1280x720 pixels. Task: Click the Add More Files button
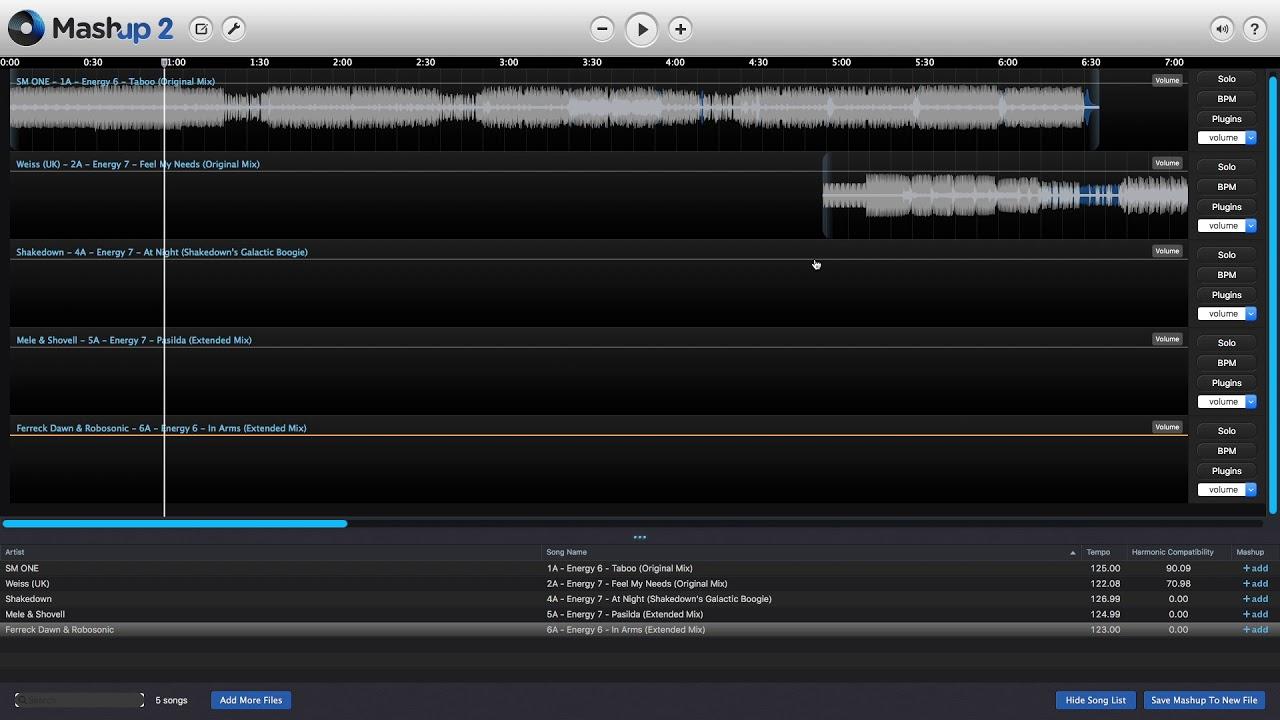[251, 700]
